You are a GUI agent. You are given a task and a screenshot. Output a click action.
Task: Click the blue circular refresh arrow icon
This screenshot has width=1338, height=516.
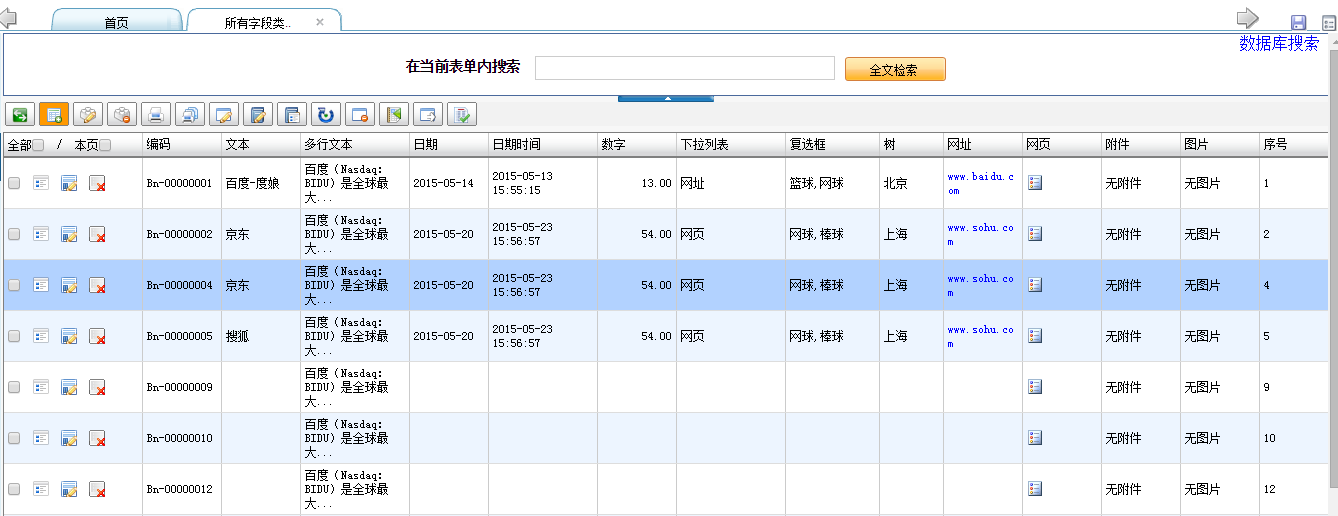coord(326,114)
